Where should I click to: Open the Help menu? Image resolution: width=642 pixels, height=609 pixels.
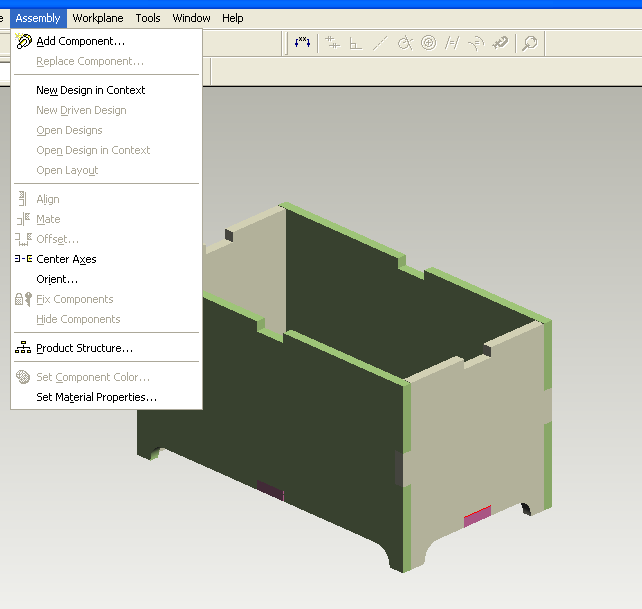point(233,18)
